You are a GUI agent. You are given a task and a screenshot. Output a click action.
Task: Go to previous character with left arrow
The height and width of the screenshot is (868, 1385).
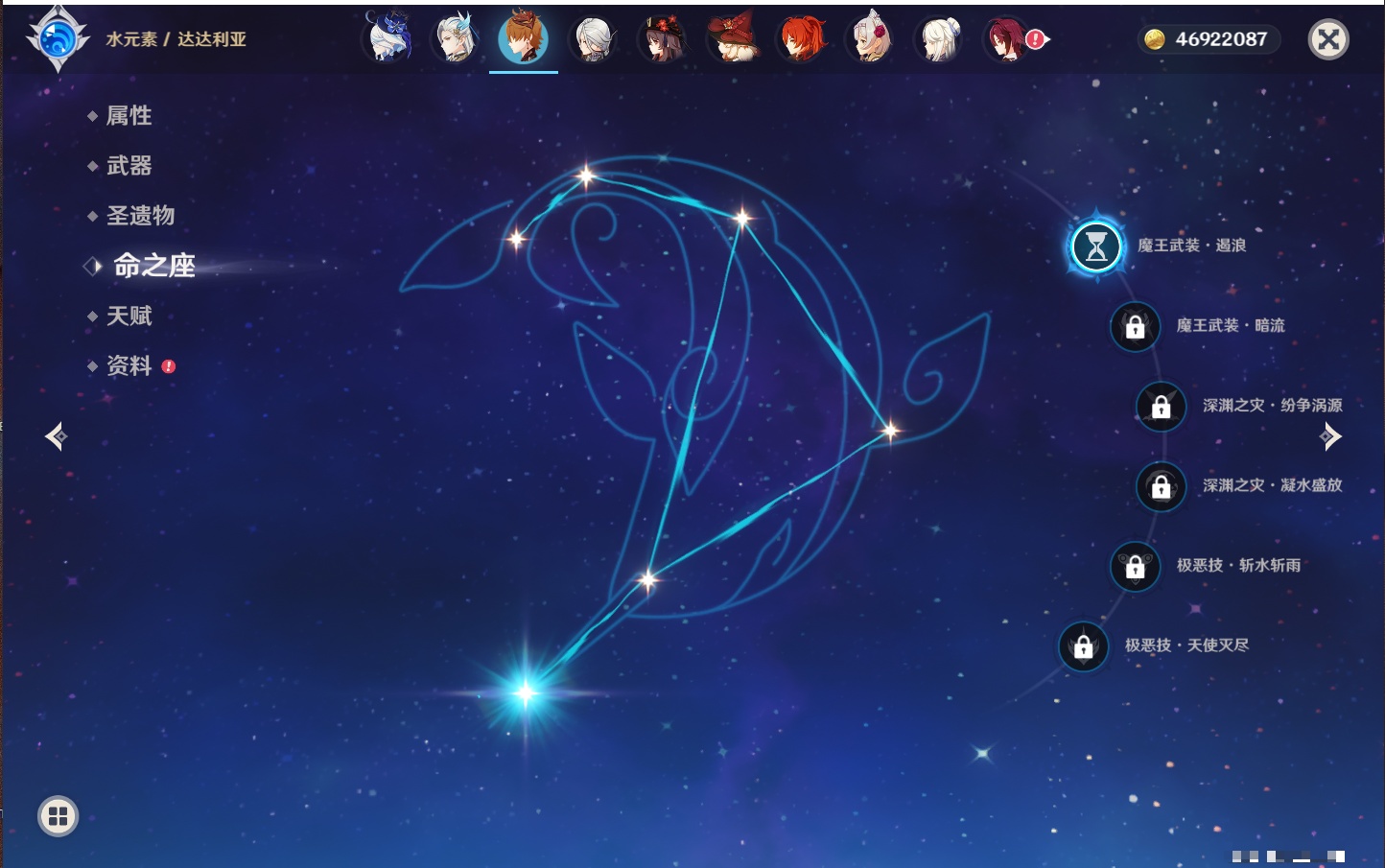point(56,436)
